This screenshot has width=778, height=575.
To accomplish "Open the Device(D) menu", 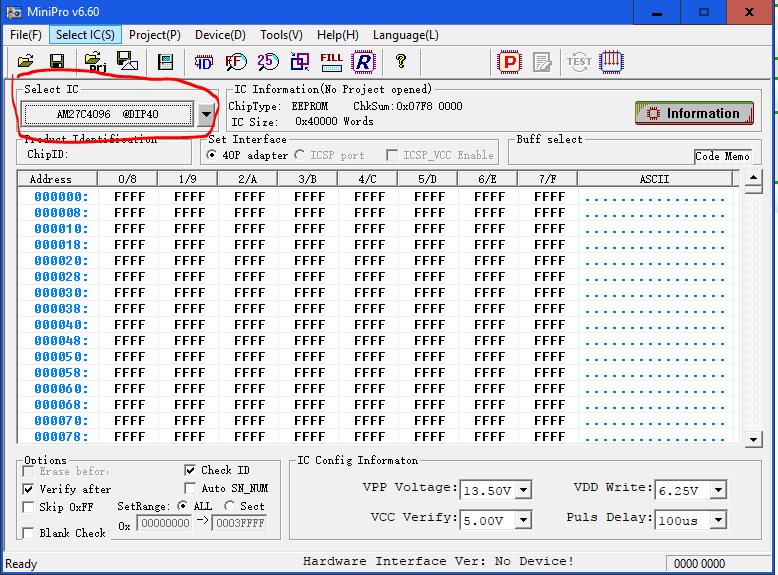I will tap(220, 35).
